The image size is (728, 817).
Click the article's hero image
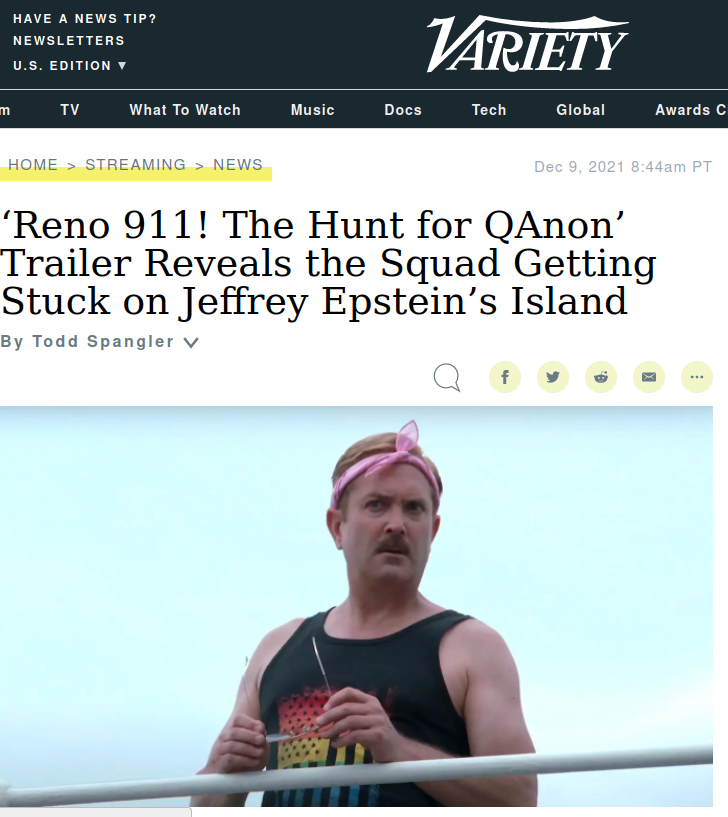click(x=356, y=606)
